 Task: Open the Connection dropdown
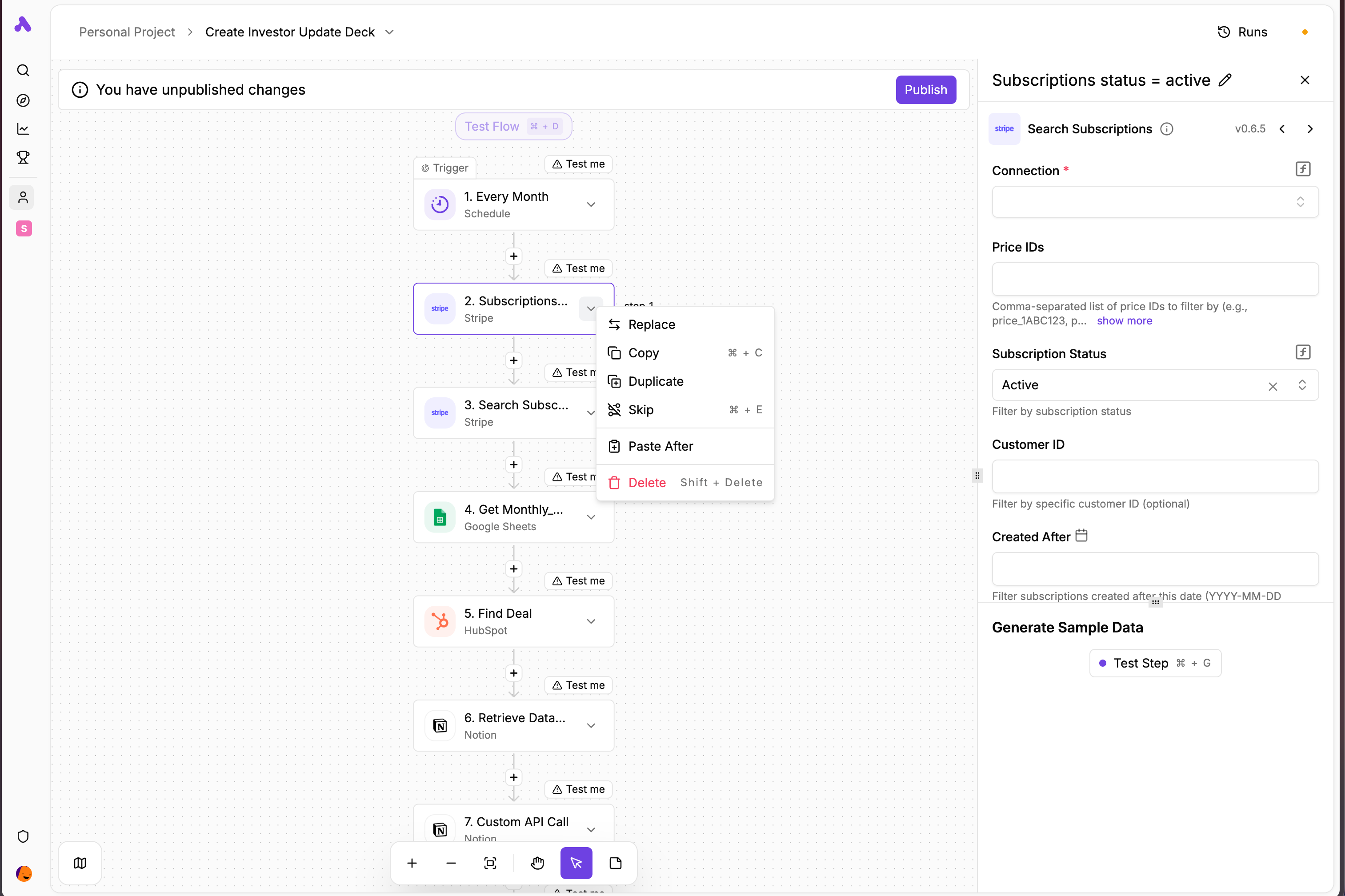1155,202
